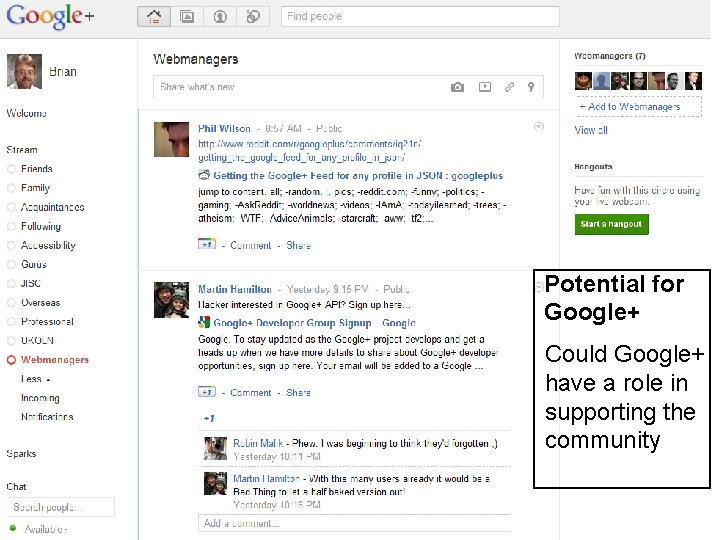The image size is (720, 540).
Task: Select the Family circle stream
Action: [35, 188]
